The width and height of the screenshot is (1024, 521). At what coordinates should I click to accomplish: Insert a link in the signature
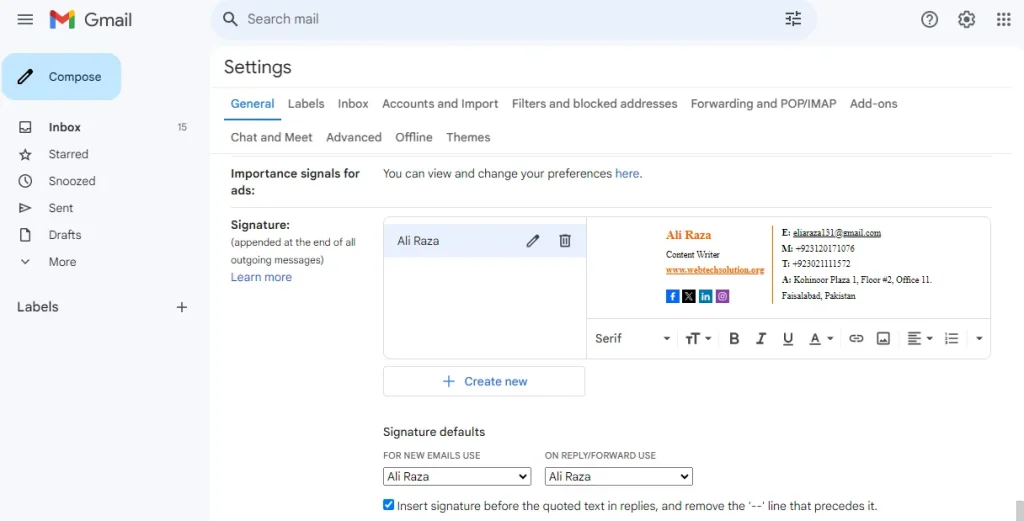[x=856, y=338]
